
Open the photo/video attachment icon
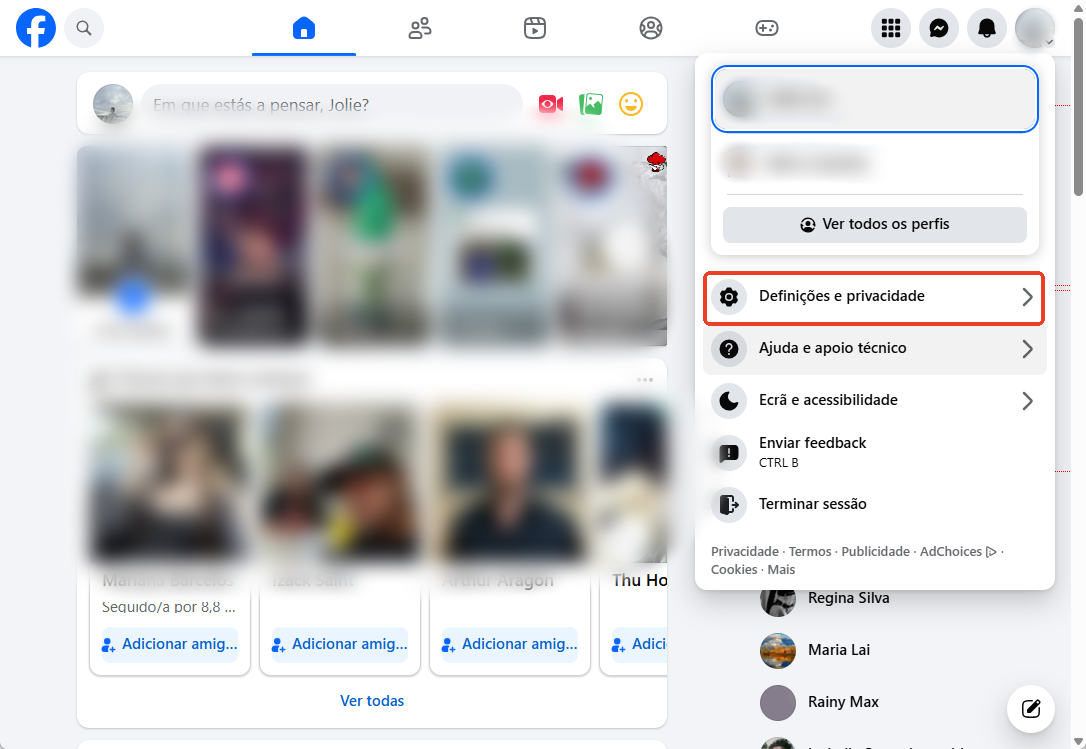click(590, 104)
